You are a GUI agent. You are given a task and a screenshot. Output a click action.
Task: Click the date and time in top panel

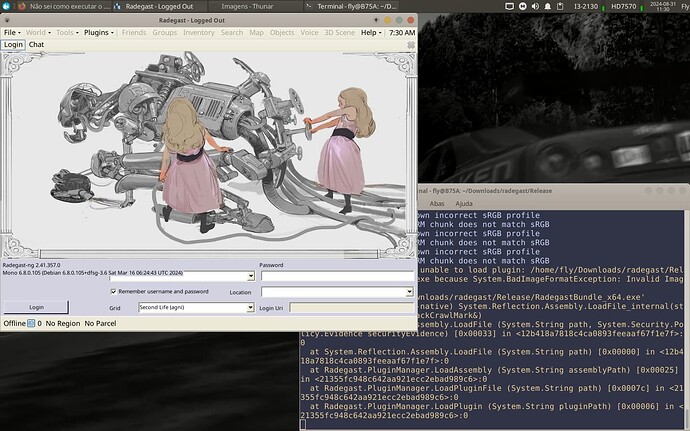(662, 7)
